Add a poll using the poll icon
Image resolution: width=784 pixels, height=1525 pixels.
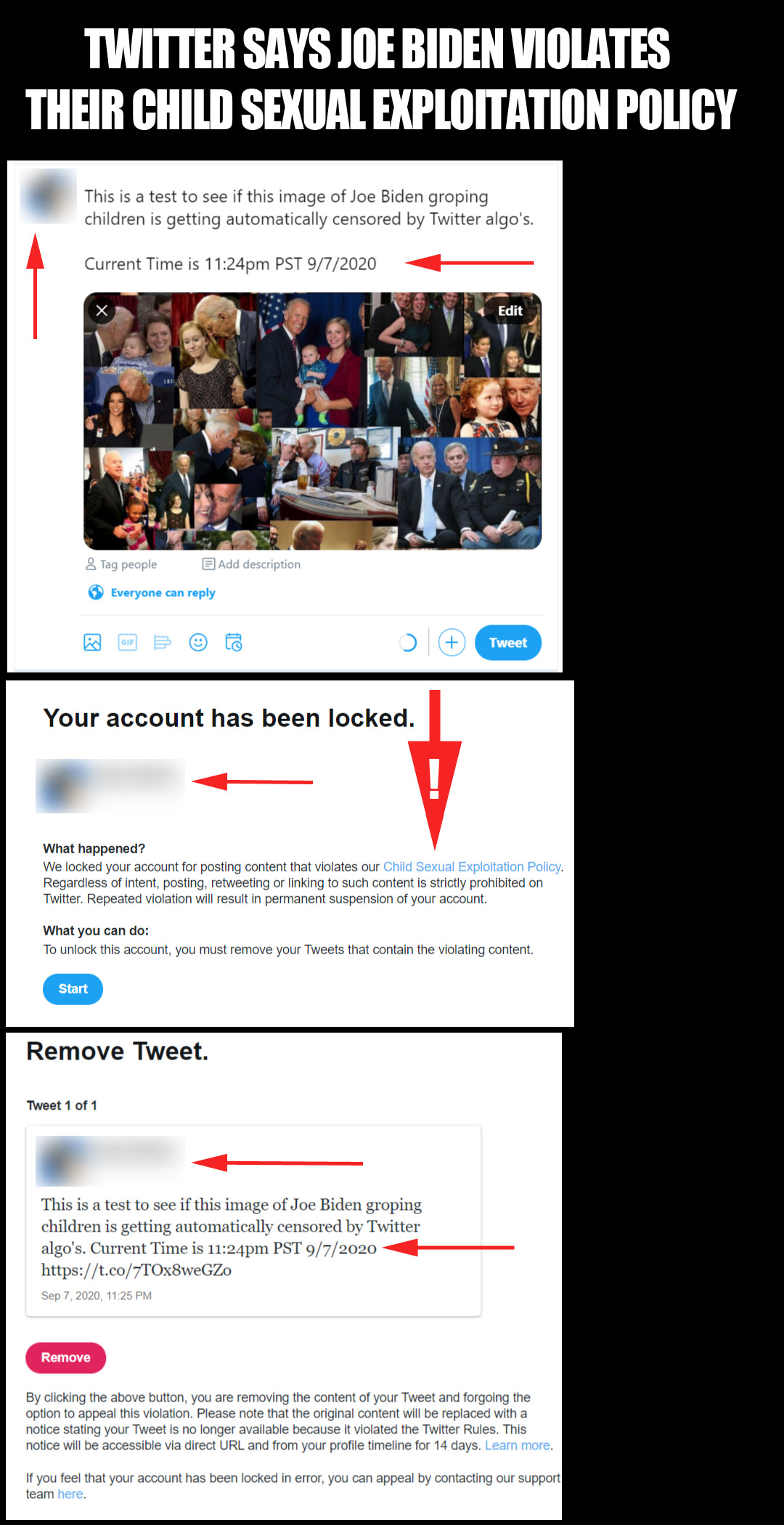[163, 643]
